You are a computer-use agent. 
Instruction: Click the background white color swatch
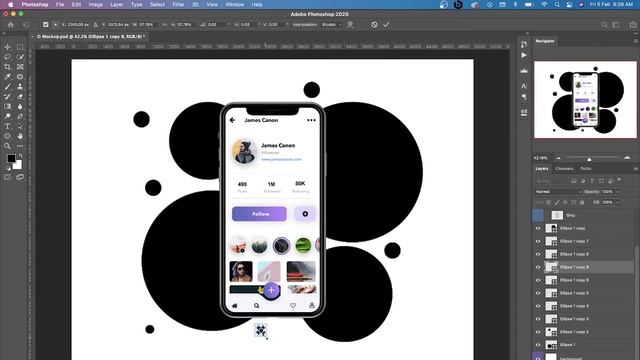point(18,165)
